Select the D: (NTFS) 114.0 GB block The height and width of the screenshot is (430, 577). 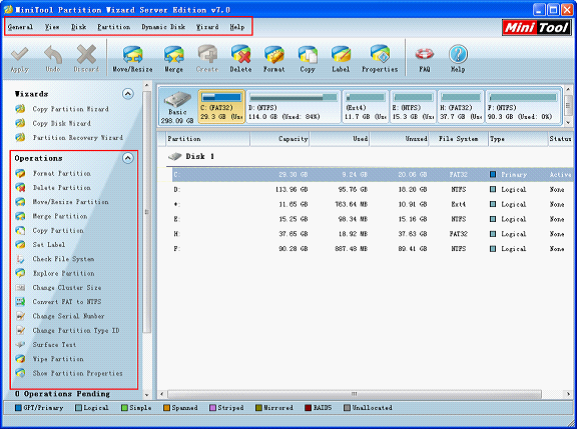coord(293,107)
